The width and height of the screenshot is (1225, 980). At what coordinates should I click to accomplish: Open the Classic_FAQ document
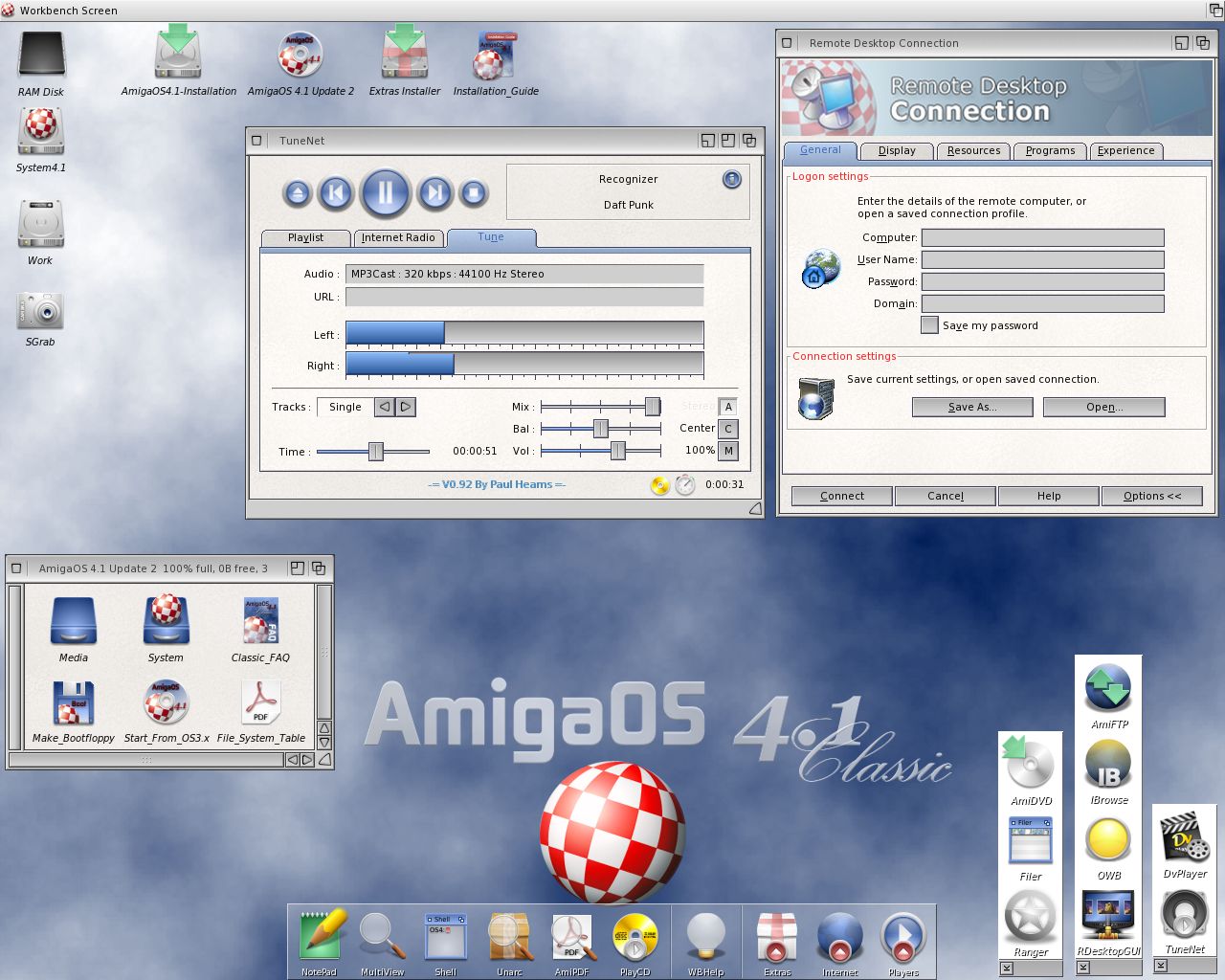260,621
